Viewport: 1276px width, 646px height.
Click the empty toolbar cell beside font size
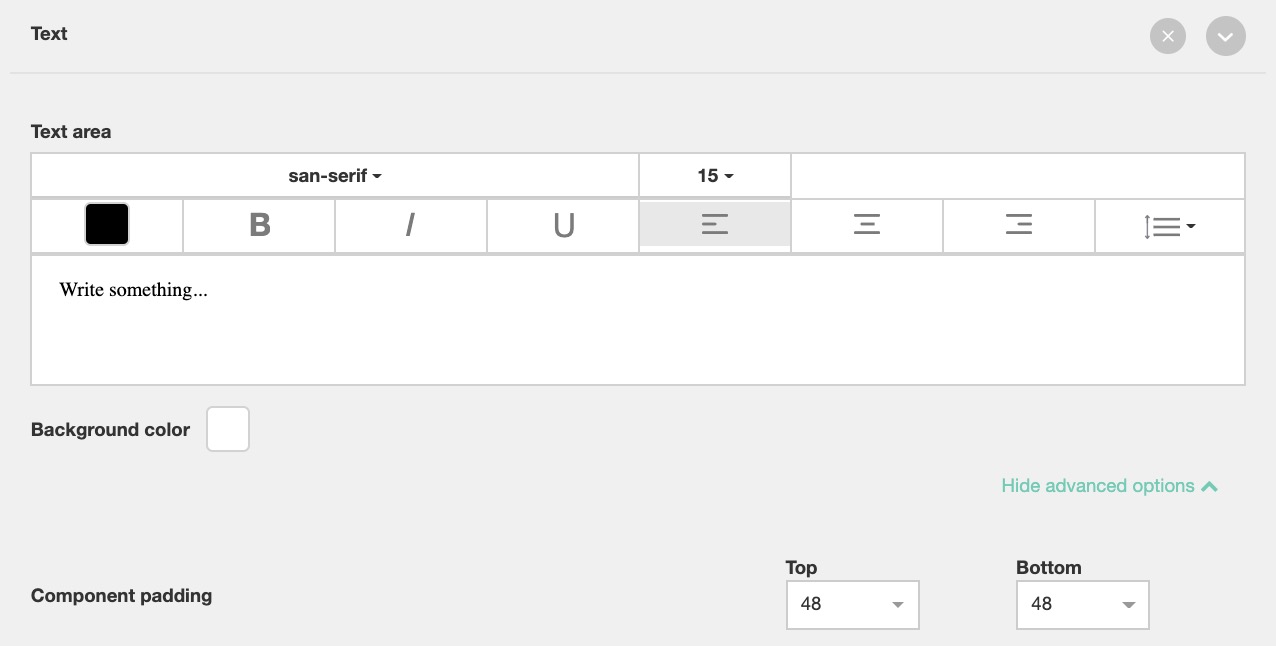coord(1017,176)
